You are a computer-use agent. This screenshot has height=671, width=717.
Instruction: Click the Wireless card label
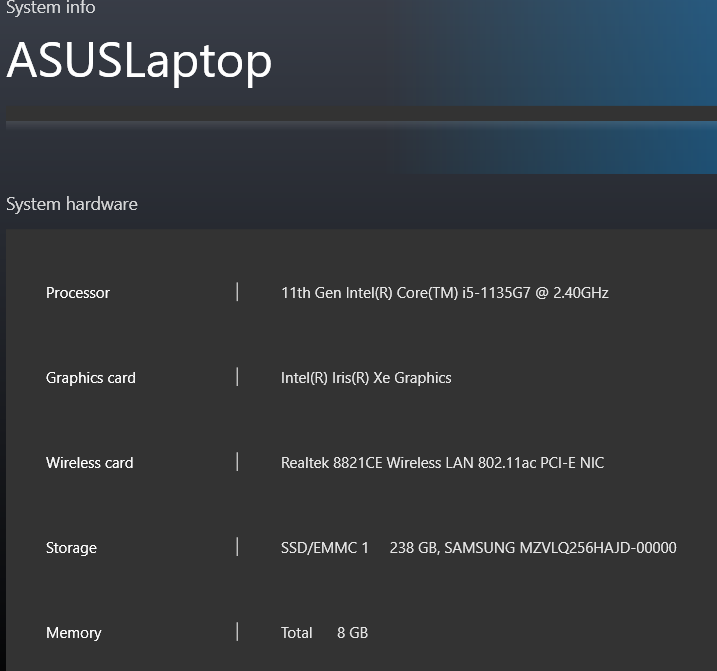[89, 463]
